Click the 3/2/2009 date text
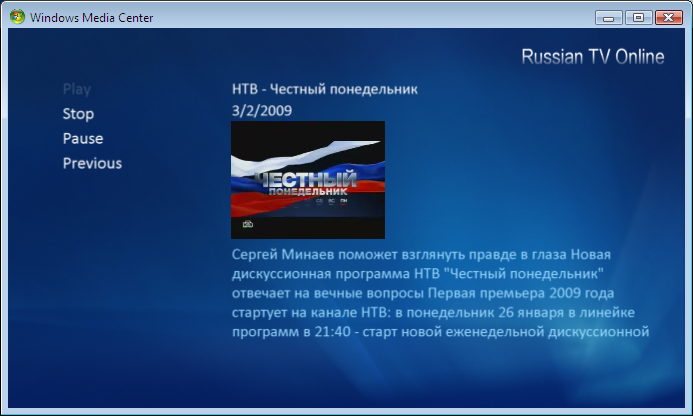Screen dimensions: 693x416 [262, 110]
